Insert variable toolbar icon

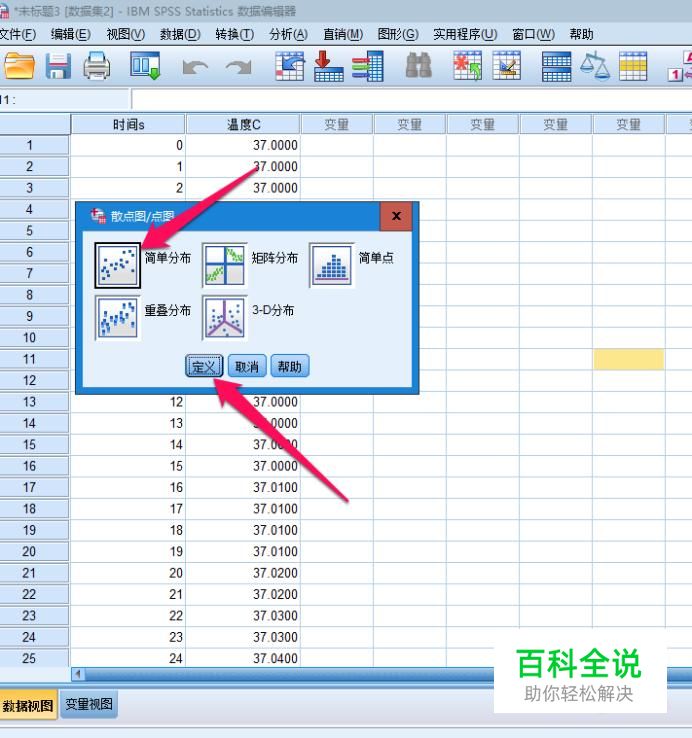[506, 66]
